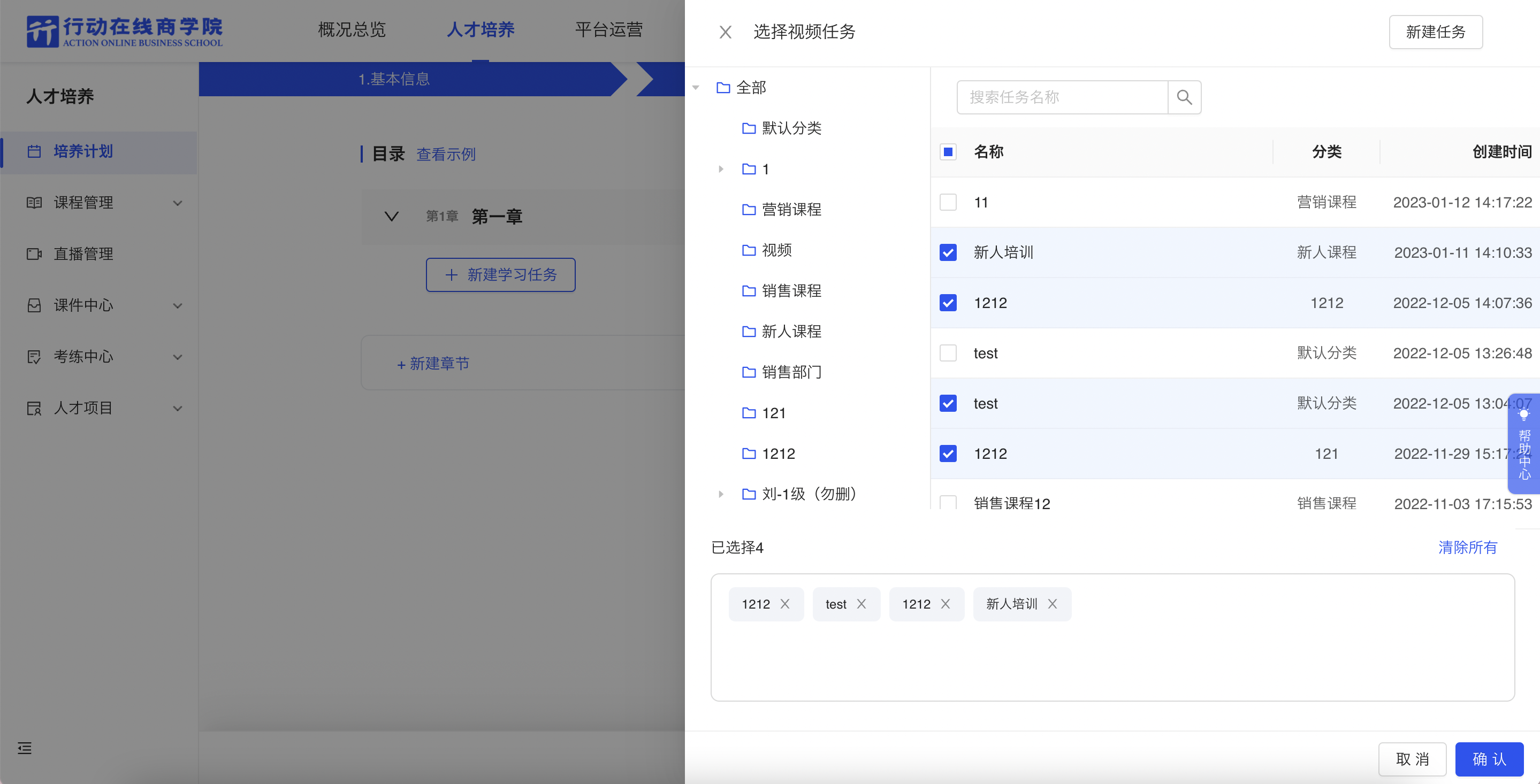Collapse the 全部 tree node
1540x784 pixels.
coord(696,88)
